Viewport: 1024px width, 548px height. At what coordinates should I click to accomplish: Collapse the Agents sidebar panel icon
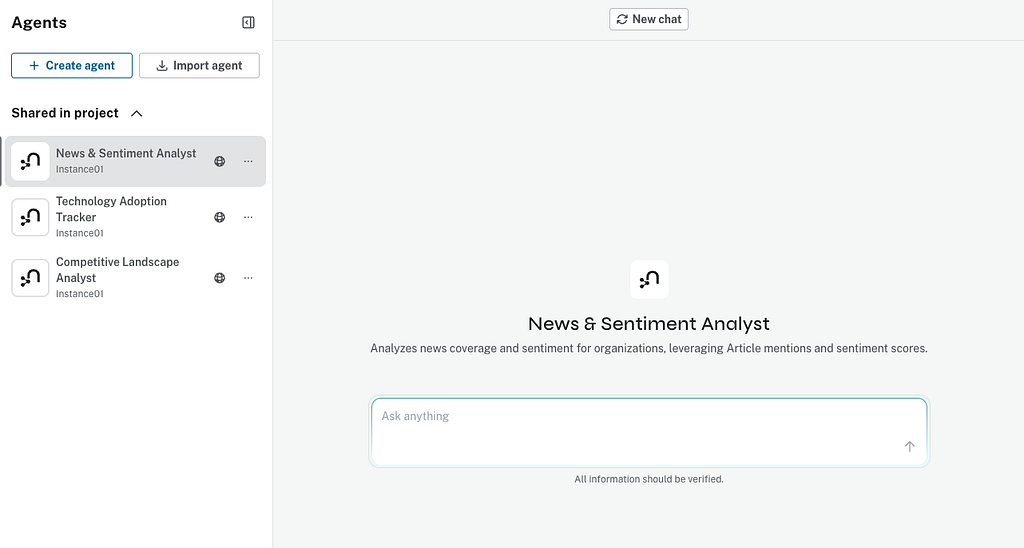tap(248, 23)
